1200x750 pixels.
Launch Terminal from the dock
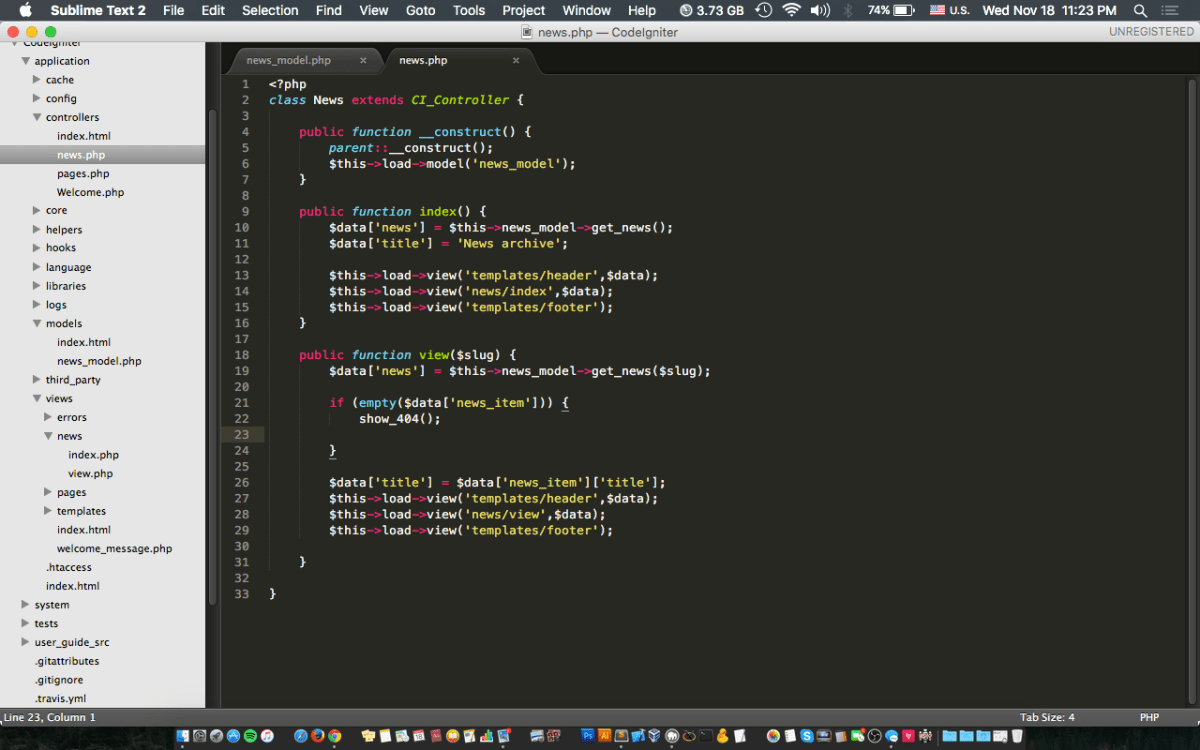coord(706,736)
